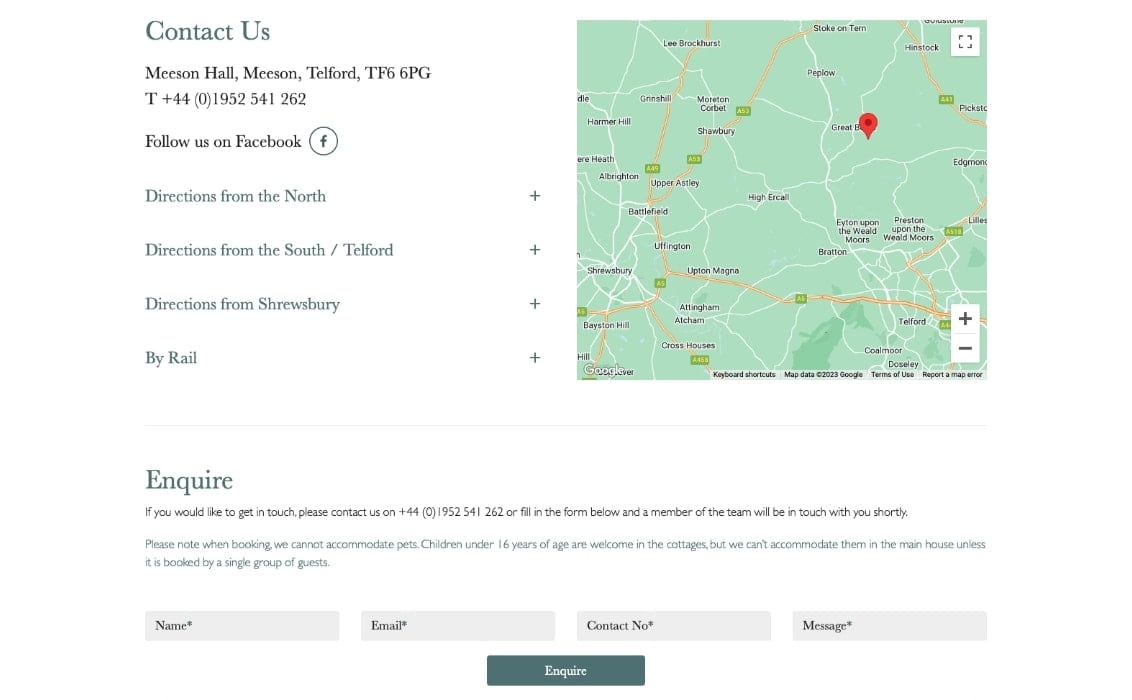Submit the Enquire button

pos(565,670)
